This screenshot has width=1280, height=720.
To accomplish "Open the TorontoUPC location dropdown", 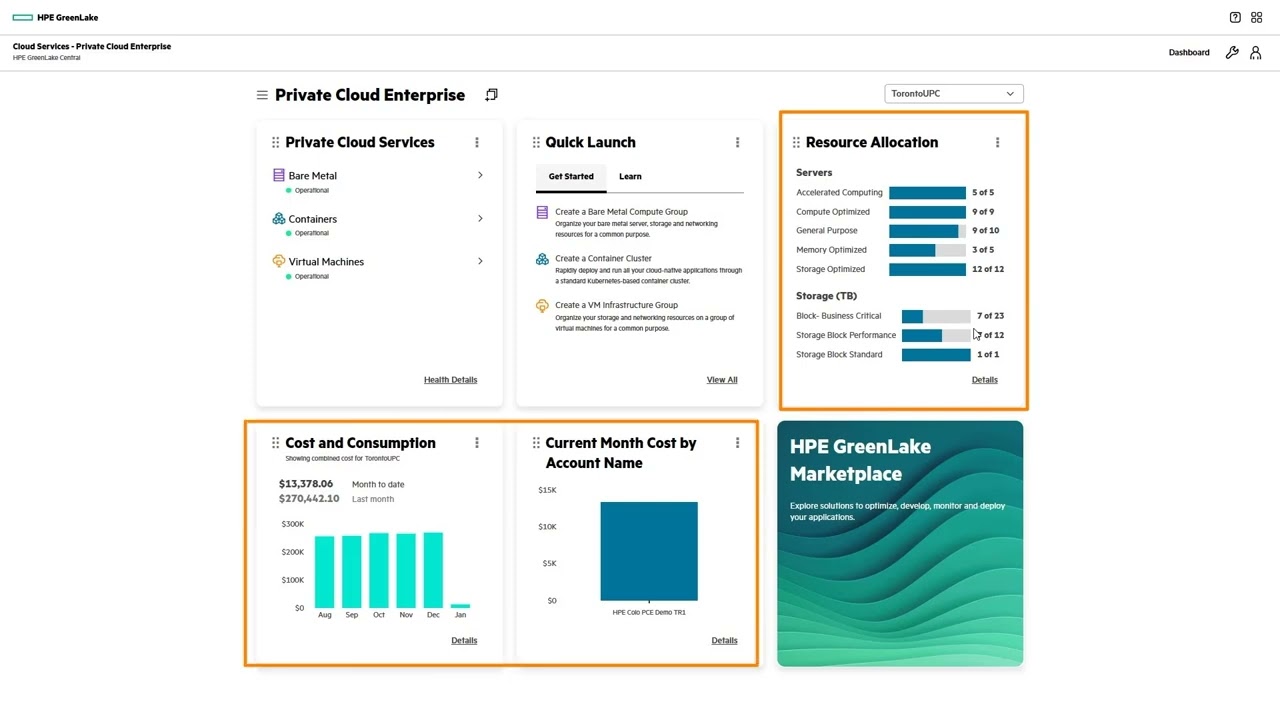I will pyautogui.click(x=954, y=93).
